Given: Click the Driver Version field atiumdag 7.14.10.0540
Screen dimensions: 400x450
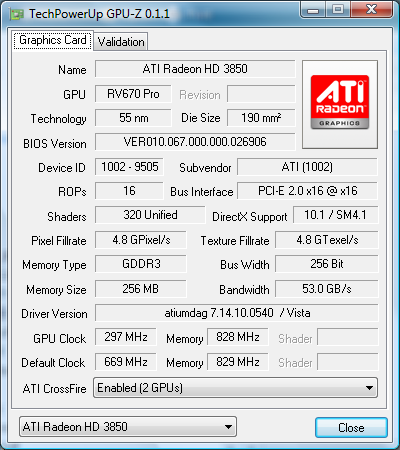Looking at the screenshot, I should [x=237, y=313].
